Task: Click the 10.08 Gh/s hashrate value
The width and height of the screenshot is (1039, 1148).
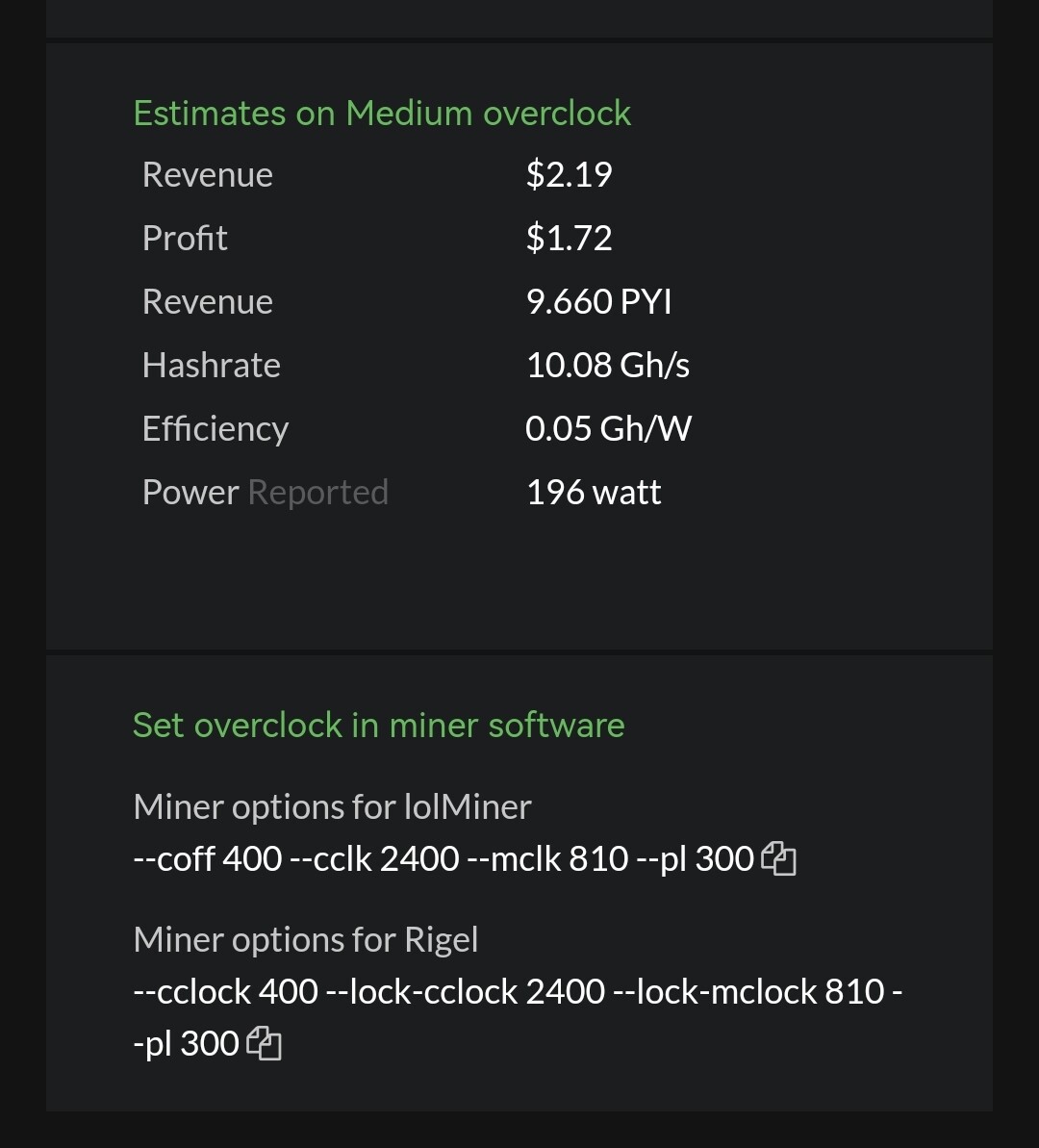Action: click(x=608, y=365)
